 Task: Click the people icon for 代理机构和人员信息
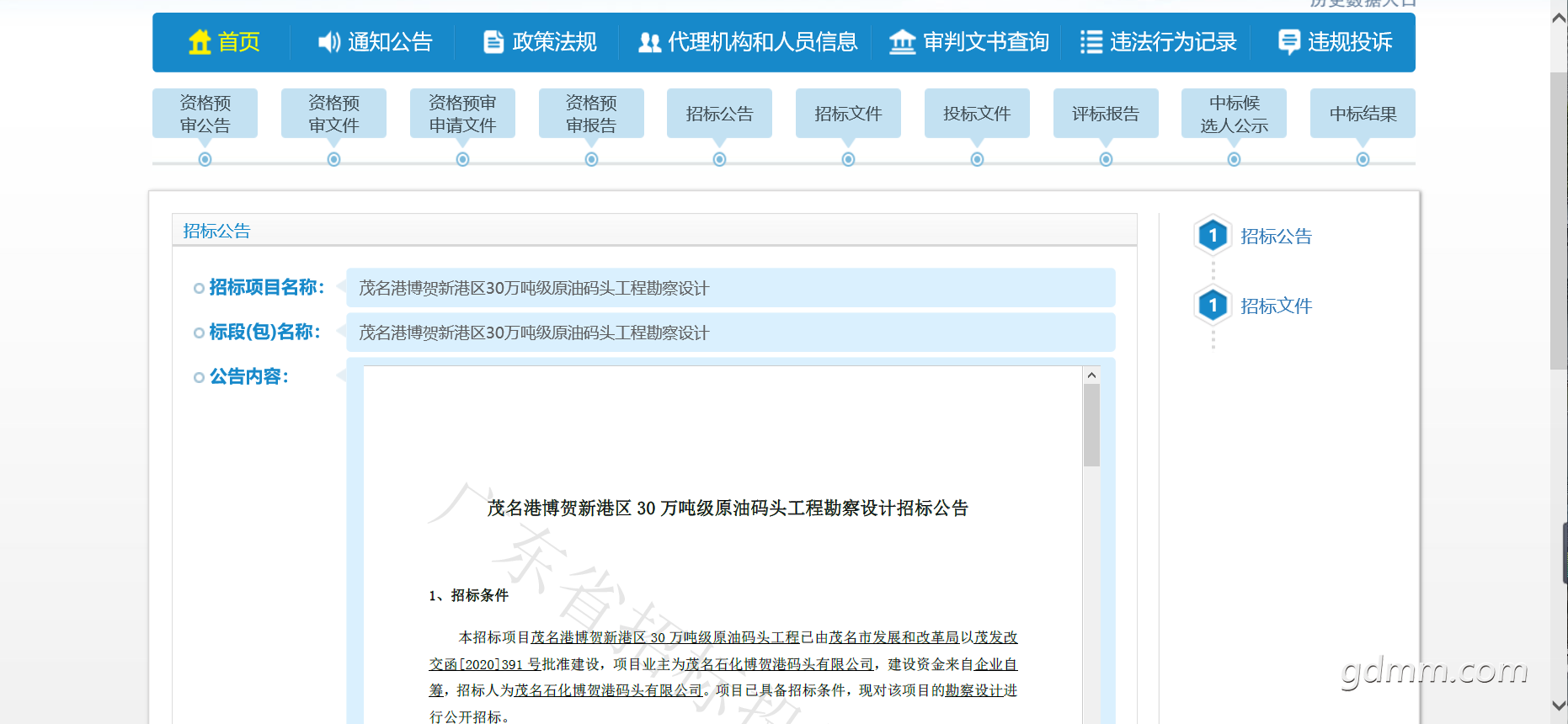point(649,42)
